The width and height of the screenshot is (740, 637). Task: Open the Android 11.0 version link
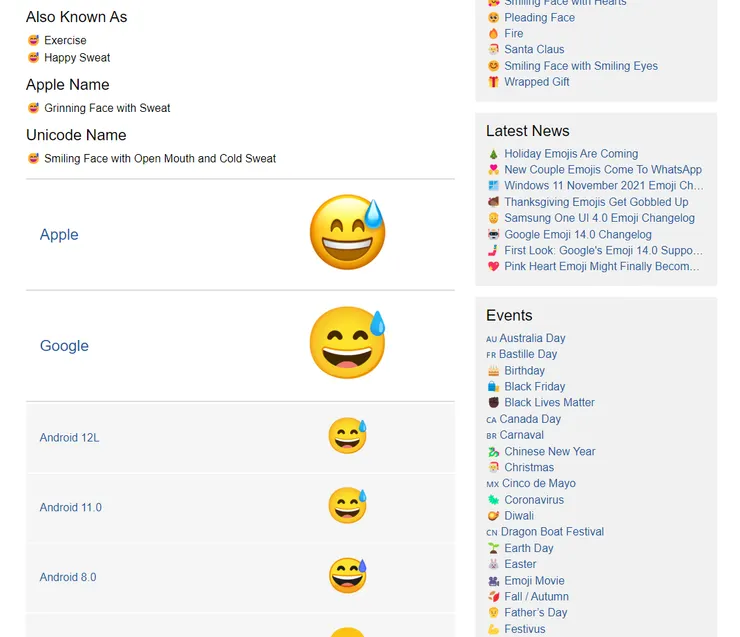[x=70, y=508]
